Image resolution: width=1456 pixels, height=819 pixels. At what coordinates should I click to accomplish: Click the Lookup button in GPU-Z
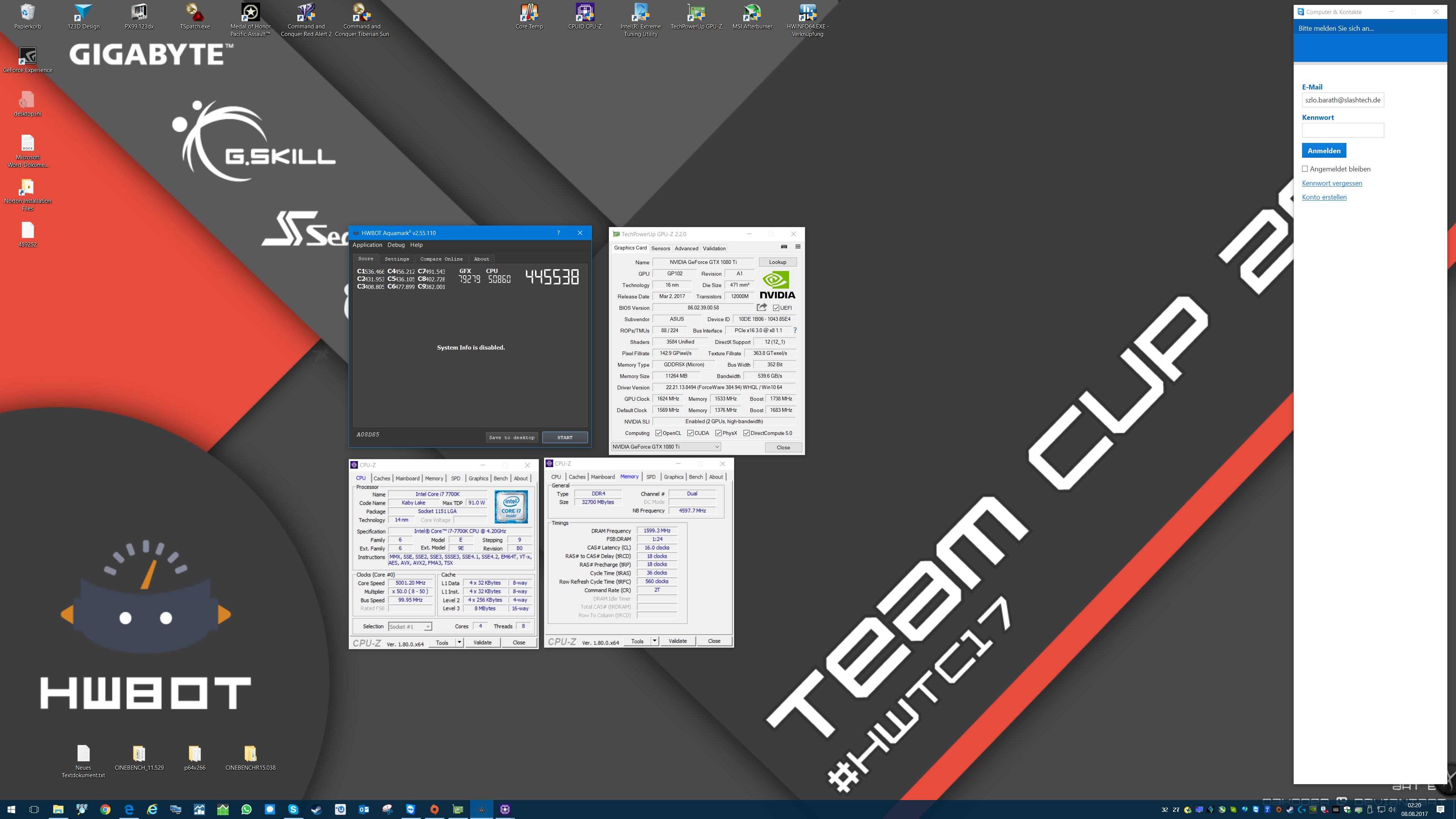[x=777, y=262]
